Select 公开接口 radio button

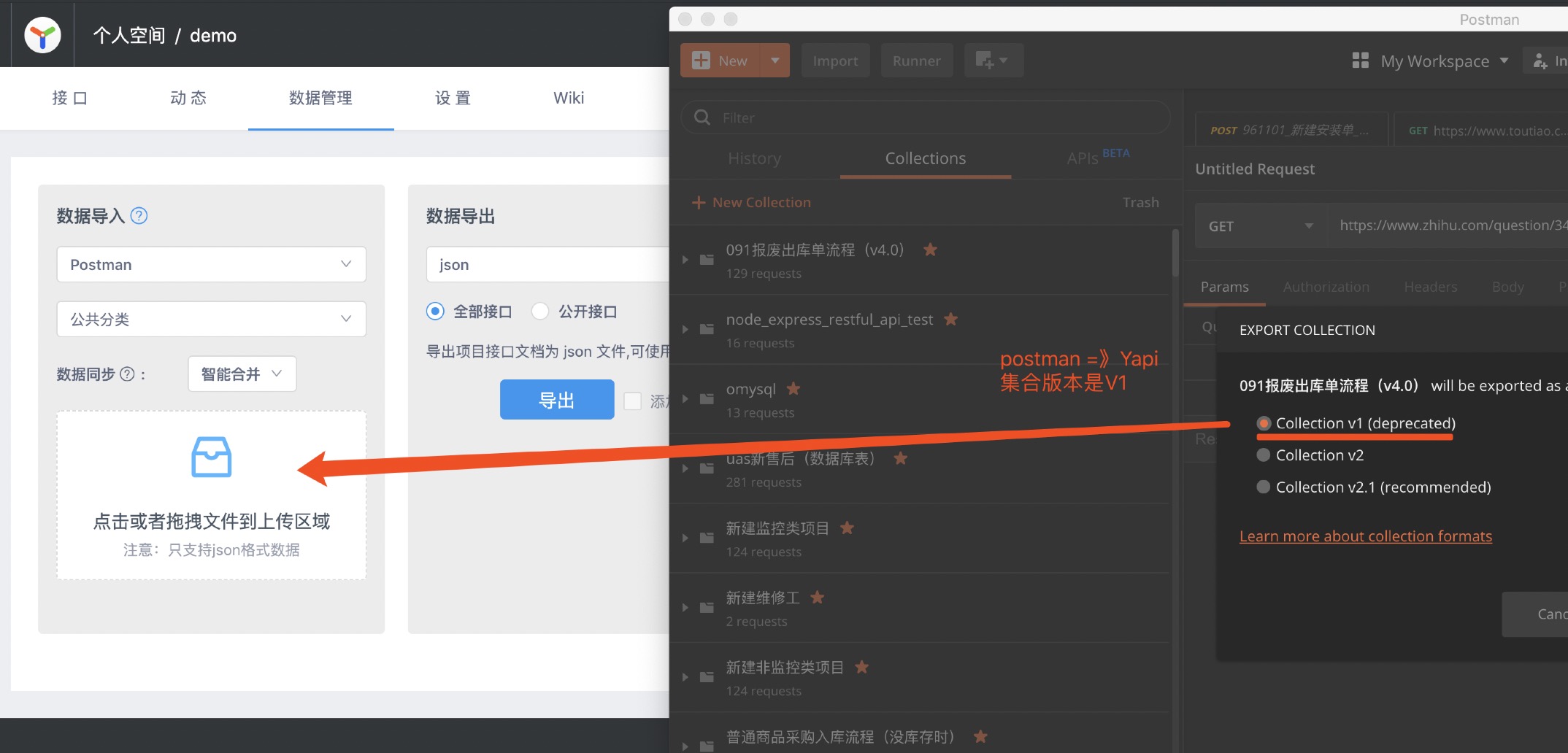tap(540, 312)
